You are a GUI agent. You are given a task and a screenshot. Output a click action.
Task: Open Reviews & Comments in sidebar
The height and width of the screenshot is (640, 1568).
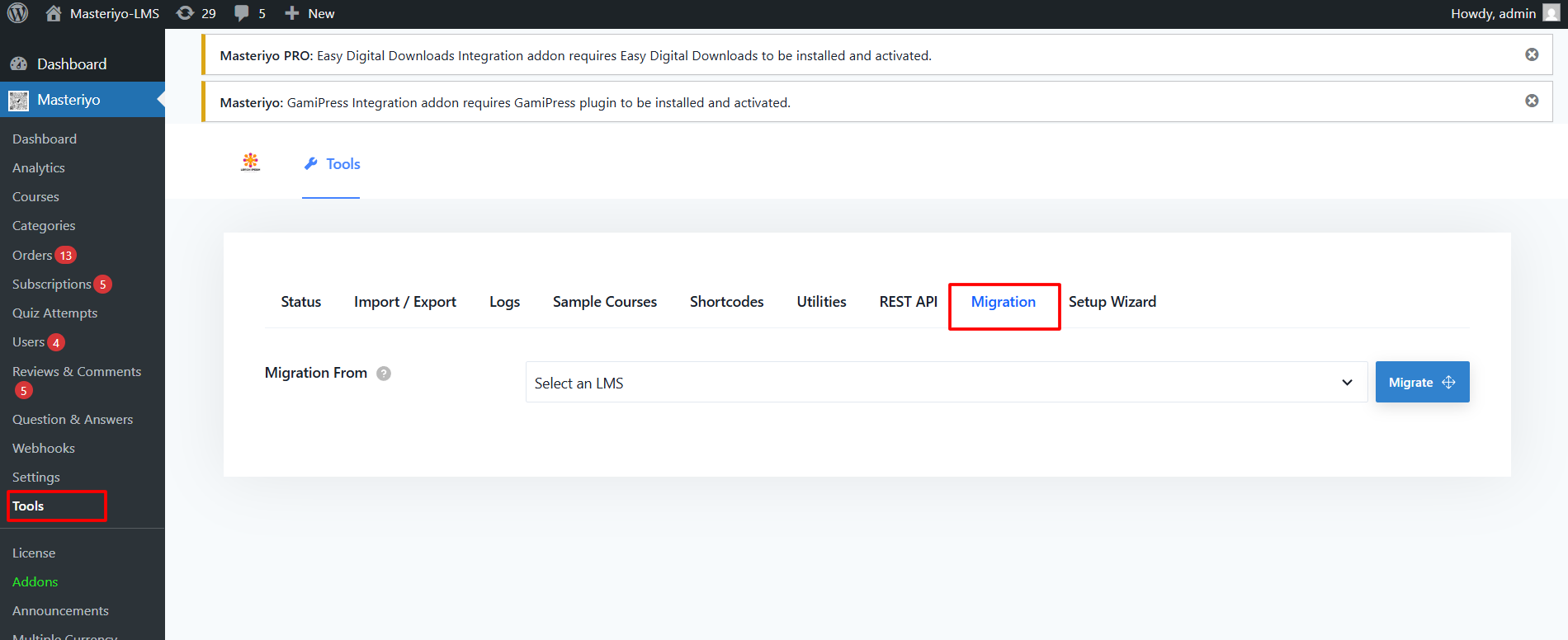[x=77, y=372]
